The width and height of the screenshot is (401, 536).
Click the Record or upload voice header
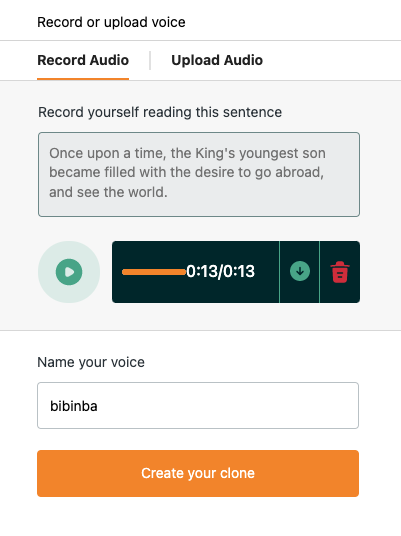tap(111, 22)
